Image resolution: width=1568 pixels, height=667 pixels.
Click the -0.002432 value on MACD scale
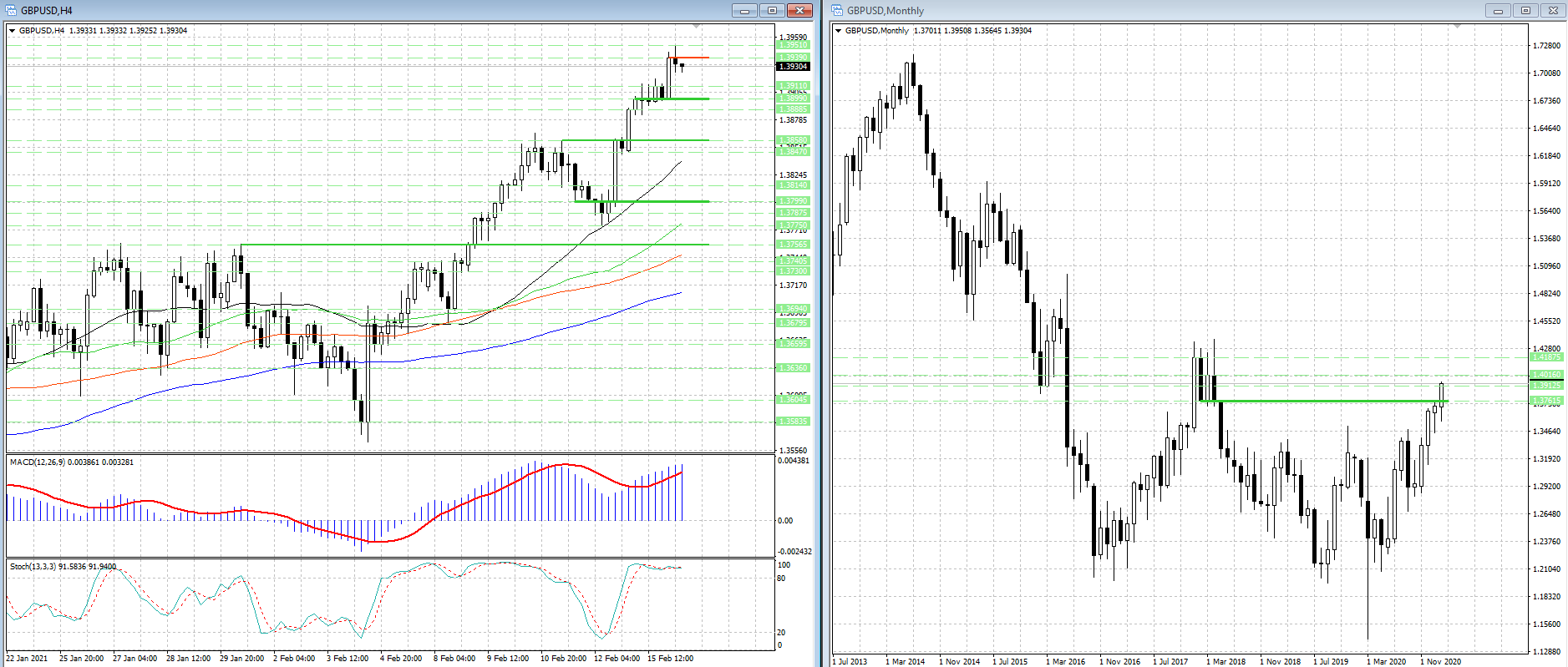[794, 552]
